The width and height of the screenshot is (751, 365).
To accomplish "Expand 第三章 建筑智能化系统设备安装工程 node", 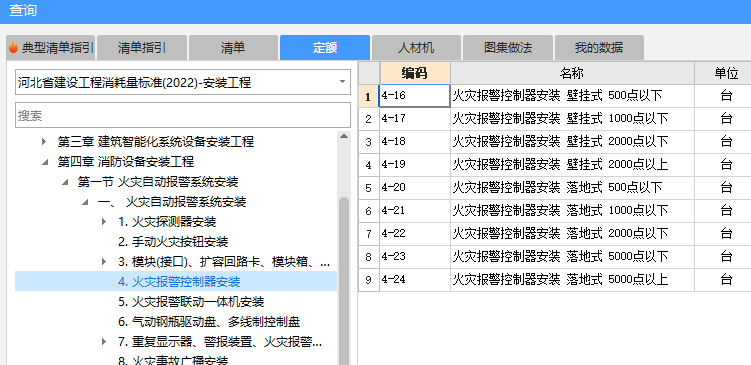I will pyautogui.click(x=44, y=141).
